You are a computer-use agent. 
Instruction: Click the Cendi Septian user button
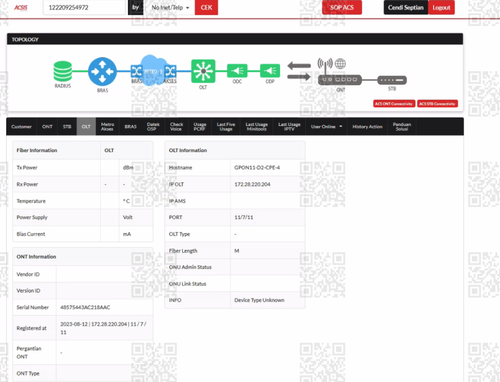[406, 7]
